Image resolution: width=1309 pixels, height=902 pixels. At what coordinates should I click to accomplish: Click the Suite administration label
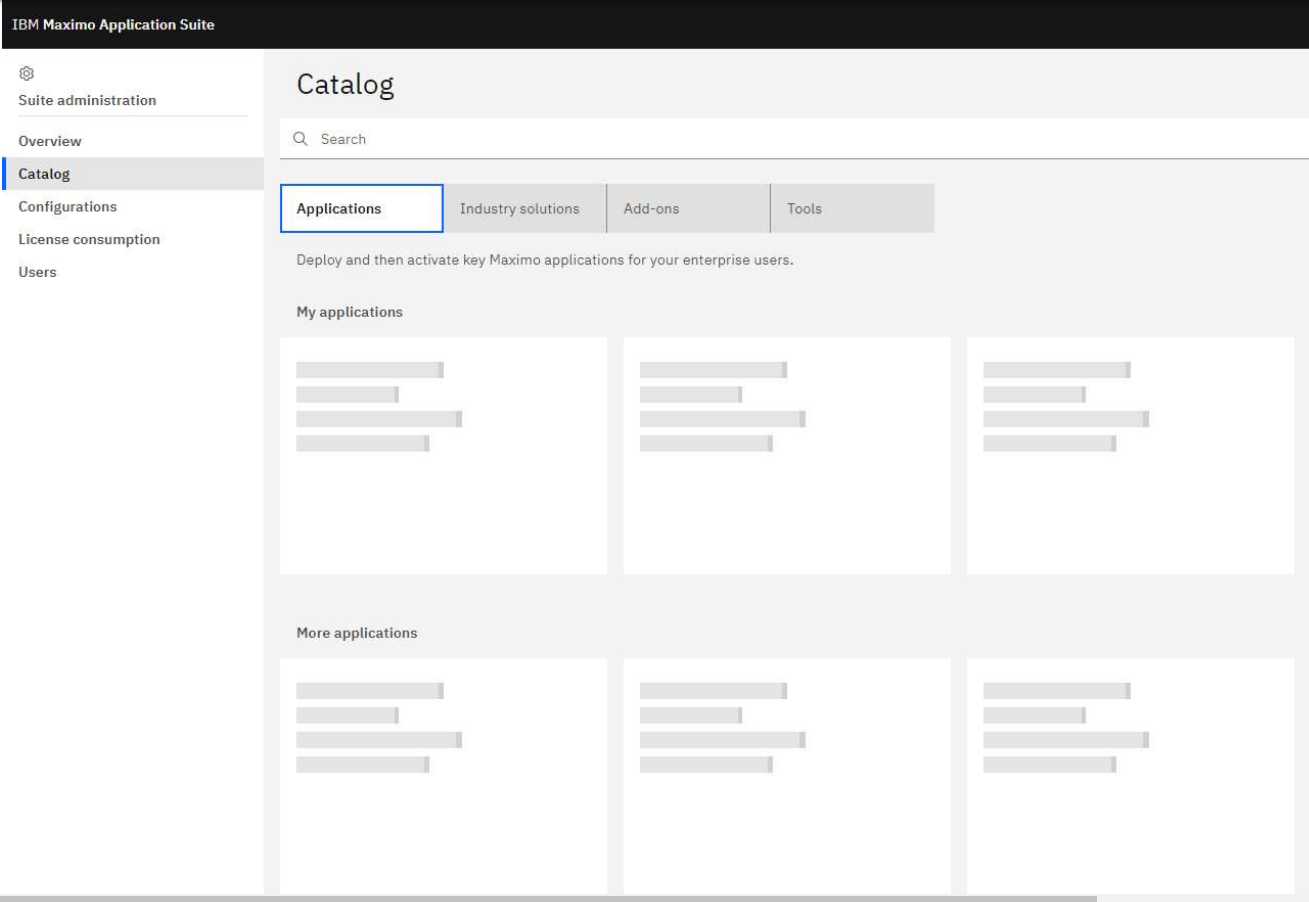[87, 100]
